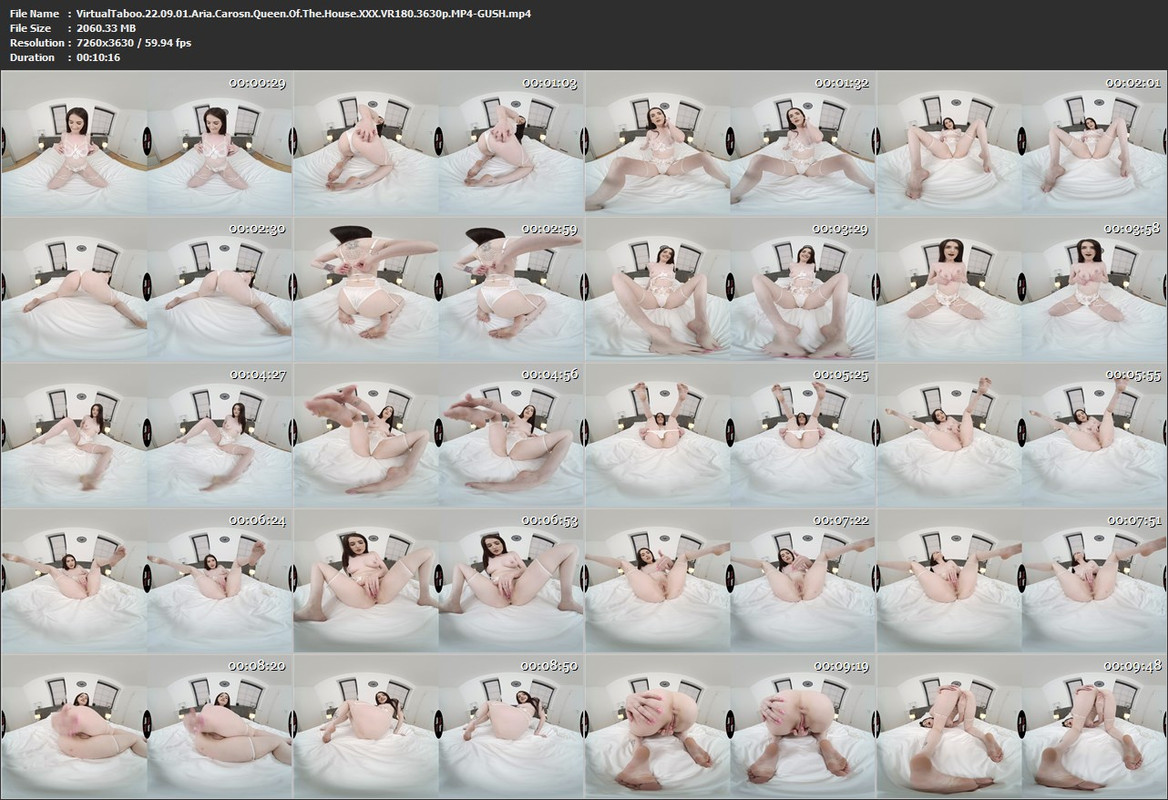Screen dimensions: 1168x800
Task: Click the file size value 2060.33 MB
Action: [x=107, y=28]
